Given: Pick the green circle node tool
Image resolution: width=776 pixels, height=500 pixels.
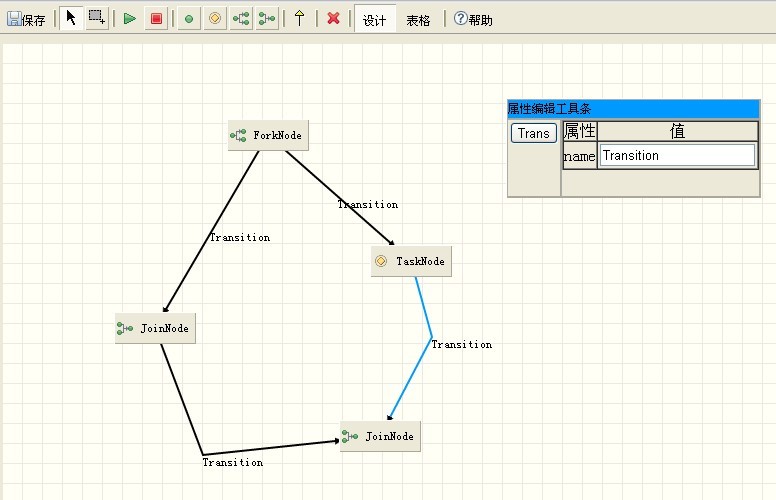Looking at the screenshot, I should [189, 18].
